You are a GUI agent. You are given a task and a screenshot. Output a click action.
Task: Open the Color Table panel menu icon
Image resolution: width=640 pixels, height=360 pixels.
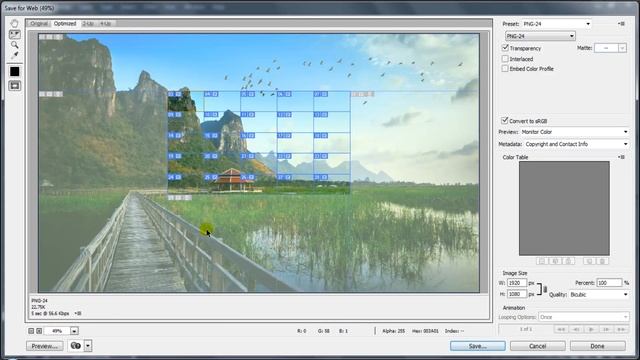621,157
